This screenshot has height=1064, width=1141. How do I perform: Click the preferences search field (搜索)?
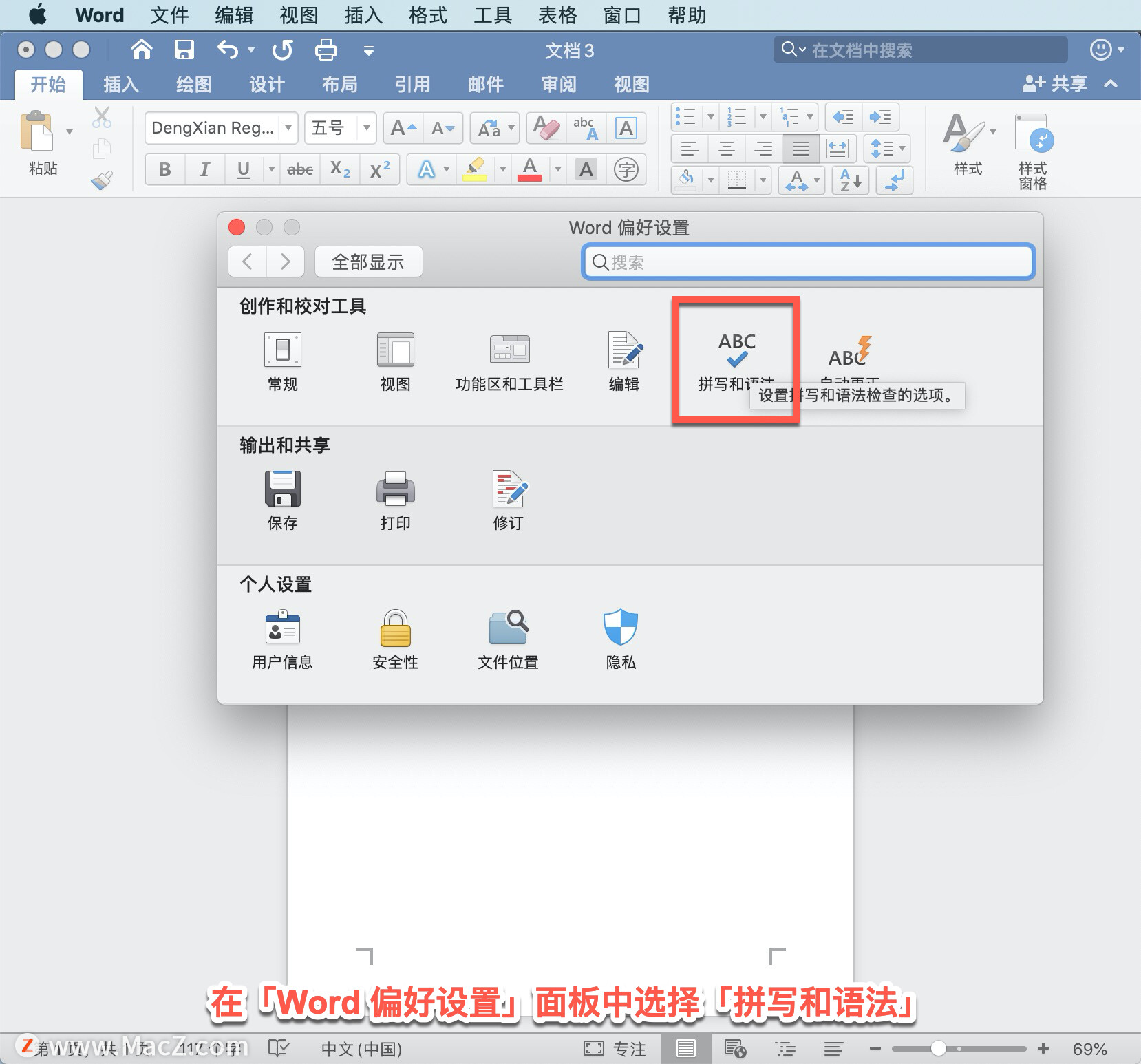809,262
